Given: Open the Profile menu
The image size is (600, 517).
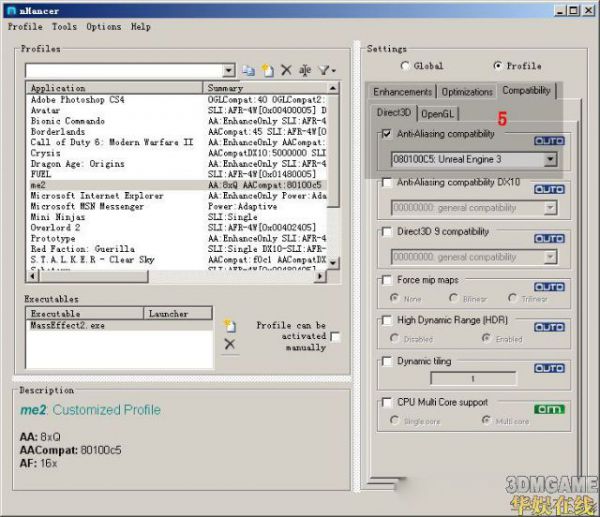Looking at the screenshot, I should coord(25,27).
